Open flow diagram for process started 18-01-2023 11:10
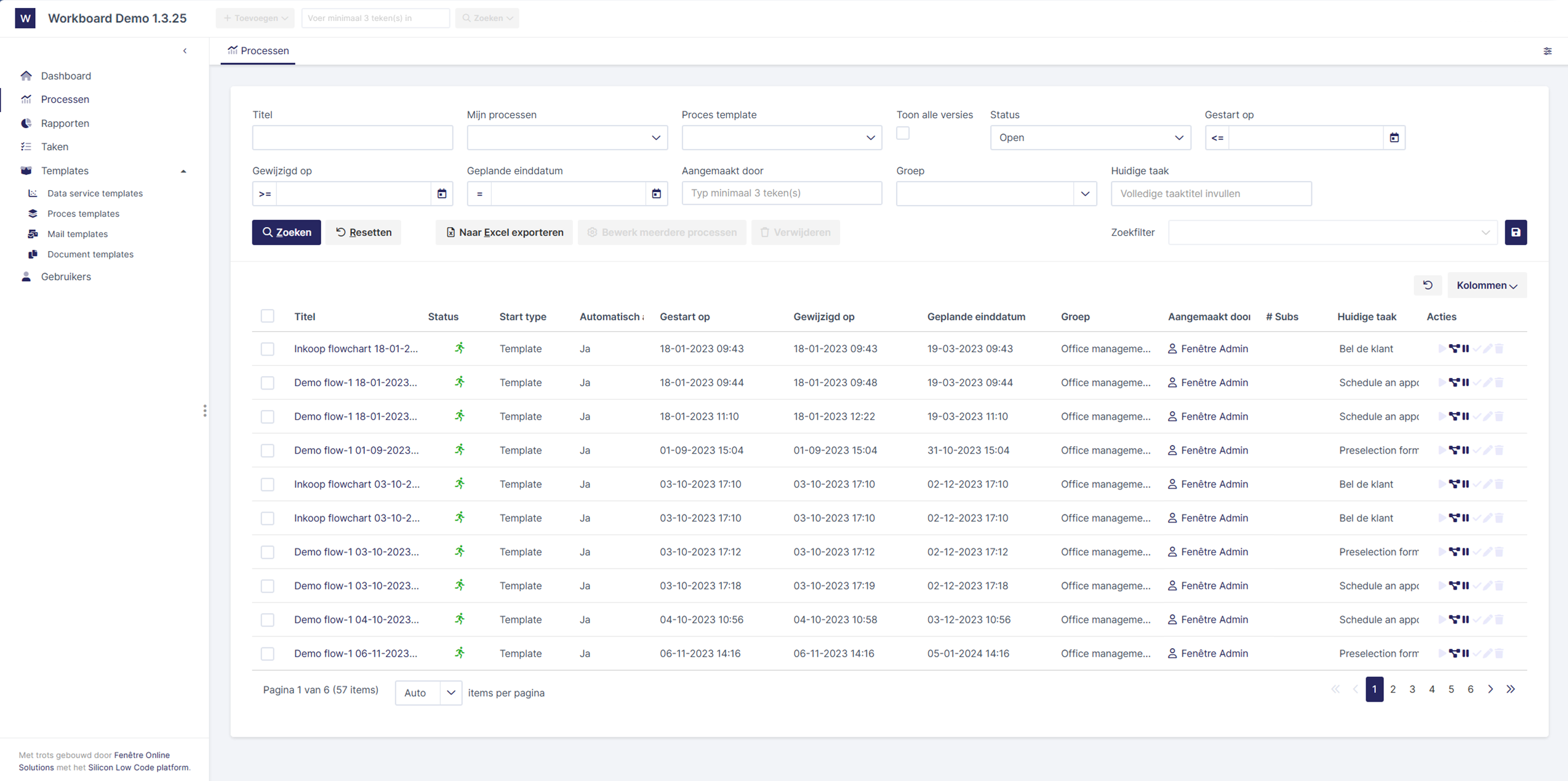This screenshot has height=781, width=1568. point(1454,416)
